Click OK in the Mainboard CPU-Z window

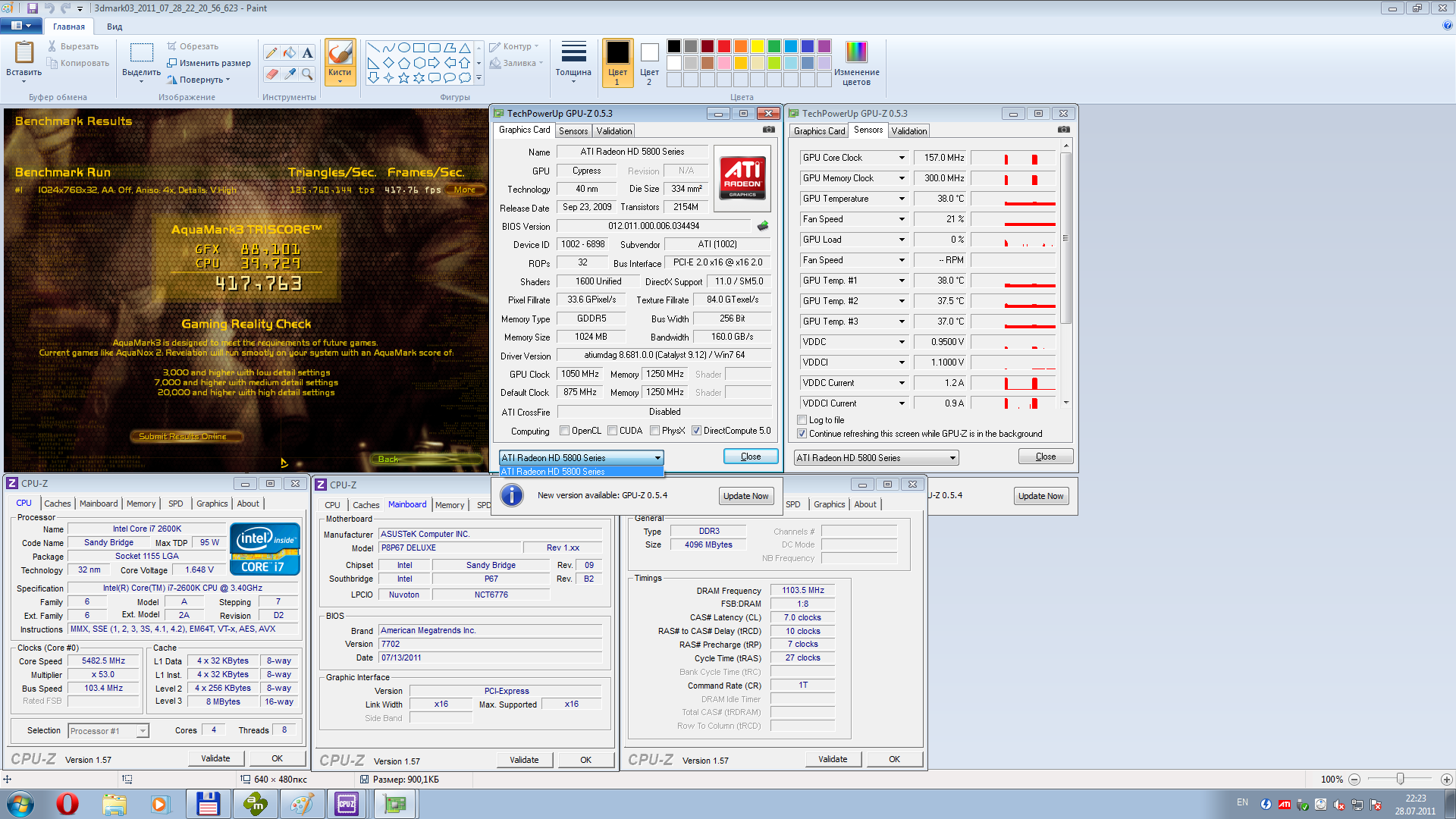[x=585, y=760]
